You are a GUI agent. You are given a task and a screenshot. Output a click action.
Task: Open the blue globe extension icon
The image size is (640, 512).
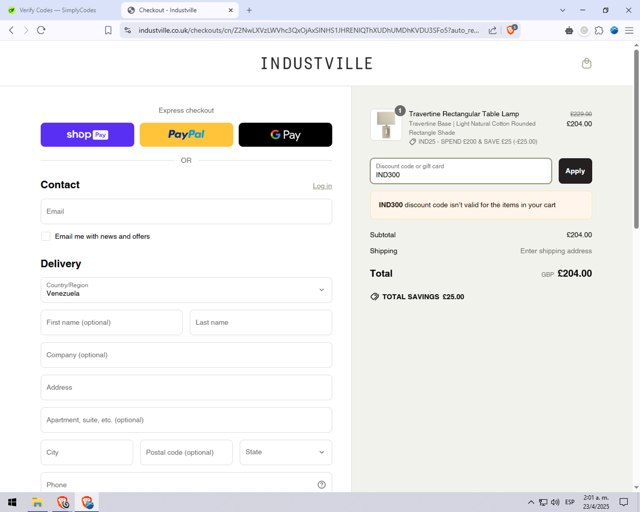[x=614, y=30]
